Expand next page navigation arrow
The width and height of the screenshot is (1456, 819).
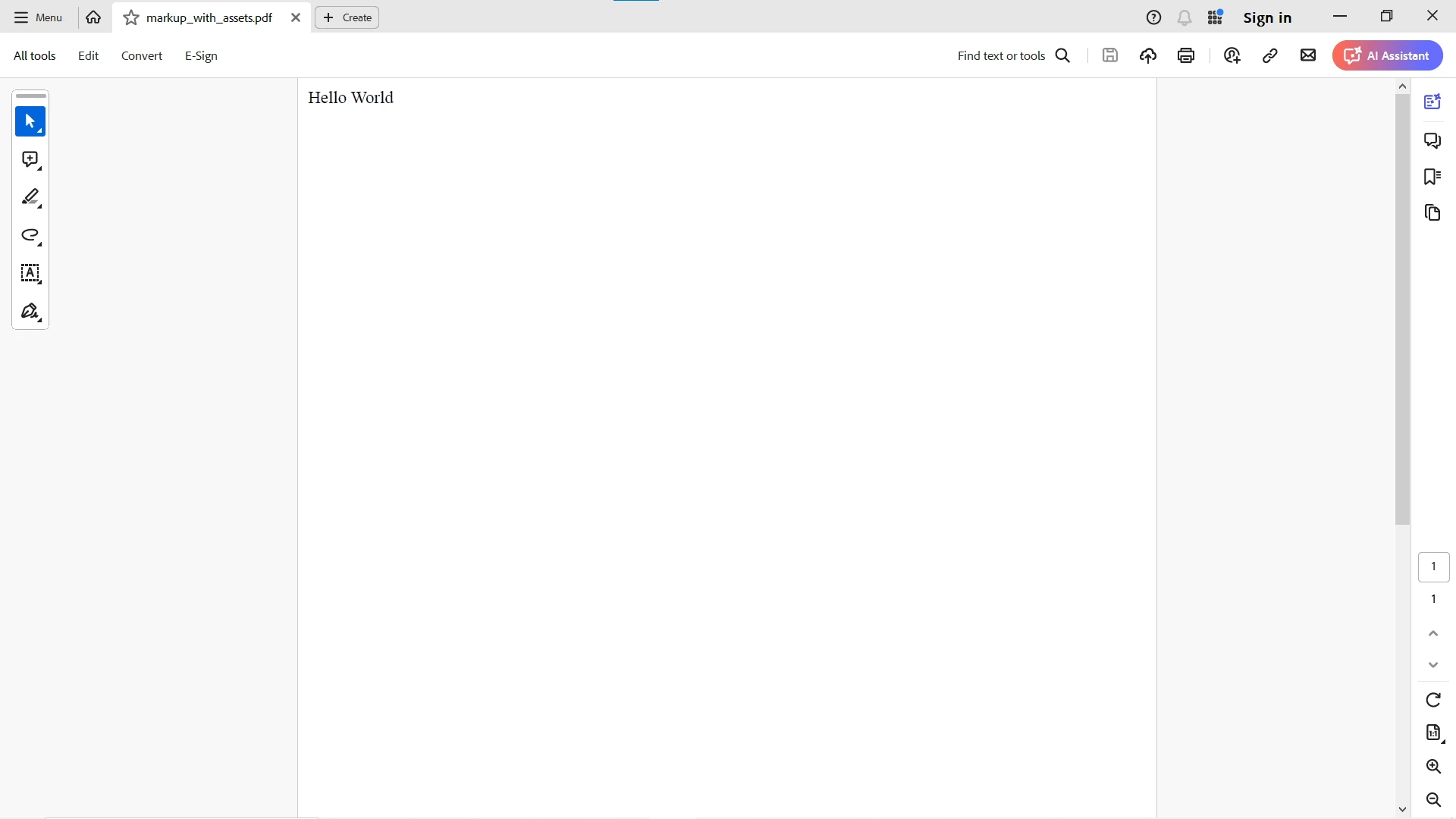point(1434,665)
